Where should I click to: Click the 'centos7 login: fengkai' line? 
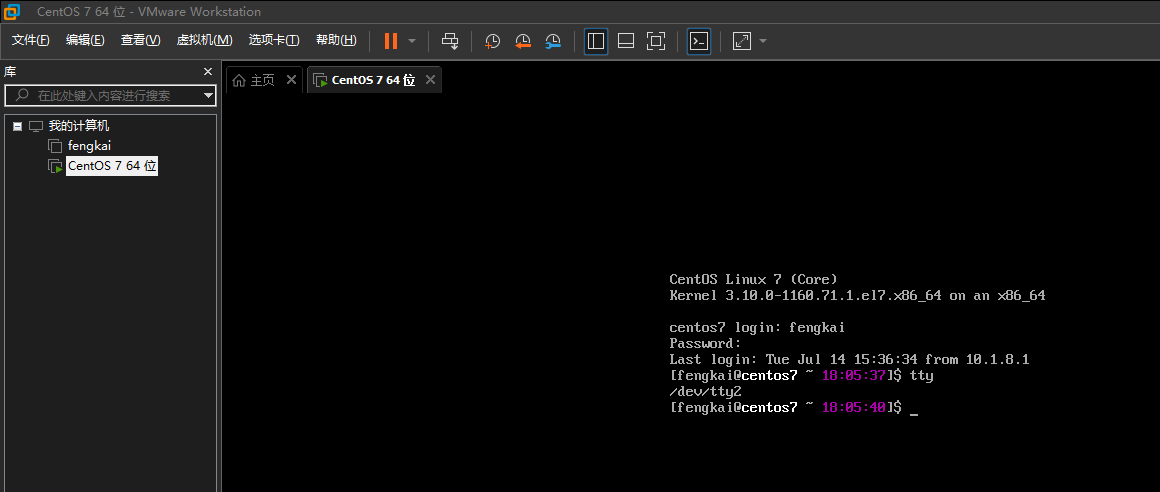[x=757, y=327]
